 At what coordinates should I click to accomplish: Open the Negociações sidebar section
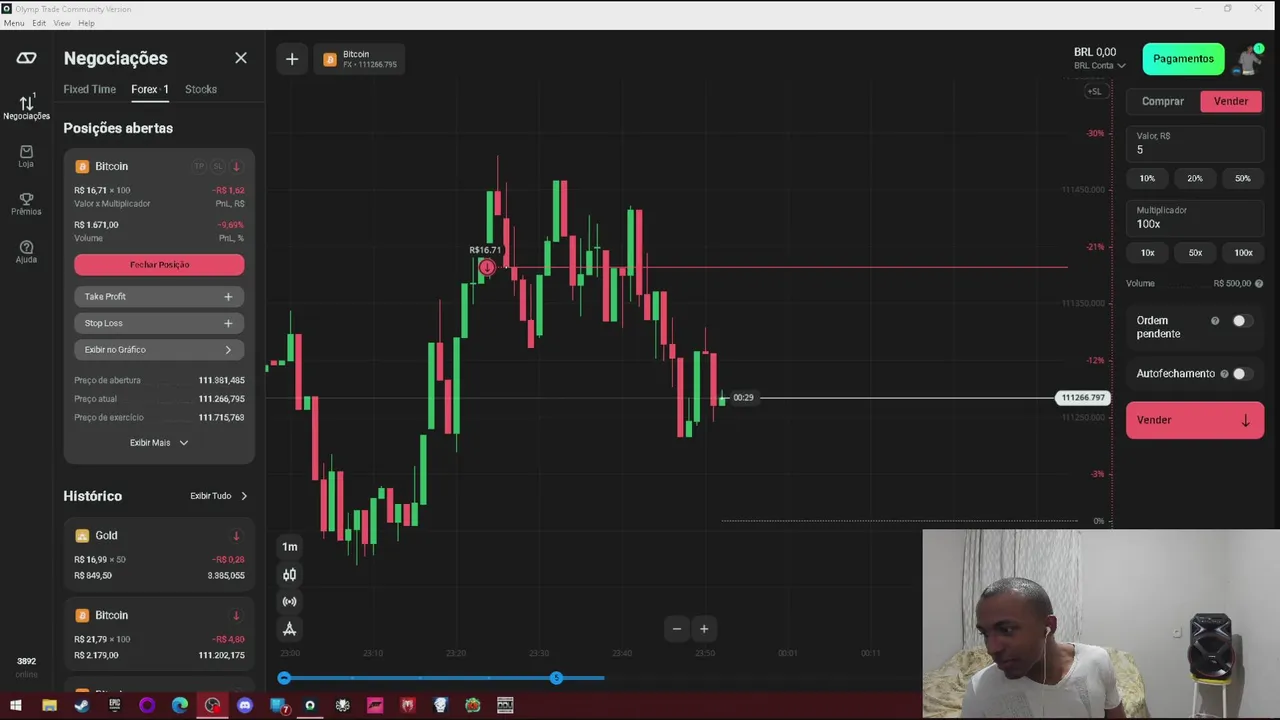click(26, 107)
